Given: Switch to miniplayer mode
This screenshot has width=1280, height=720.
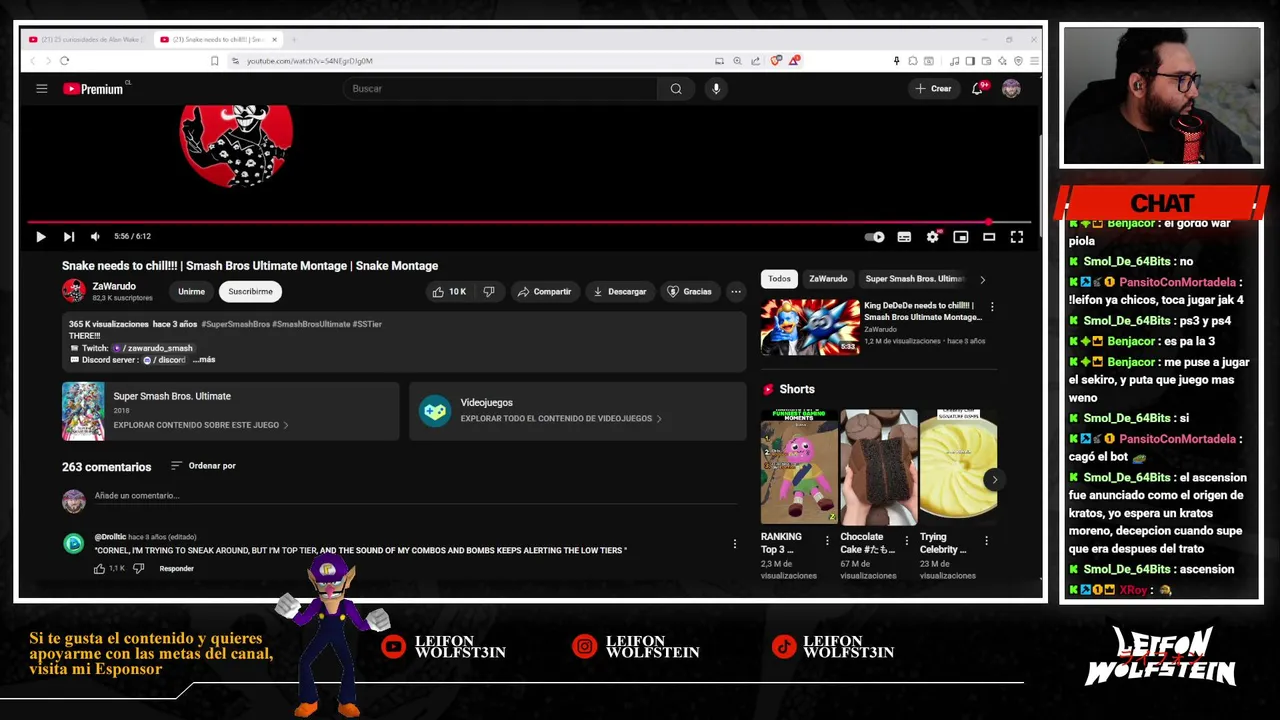Looking at the screenshot, I should [960, 237].
